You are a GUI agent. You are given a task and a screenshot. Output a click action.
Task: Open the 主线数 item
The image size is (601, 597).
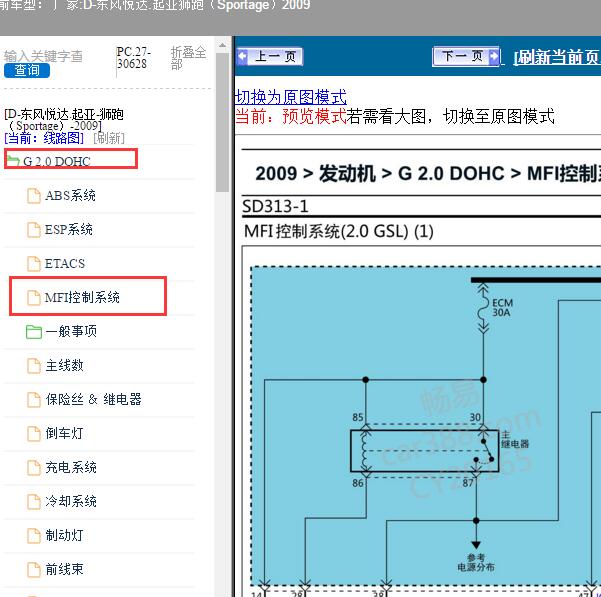click(x=64, y=366)
